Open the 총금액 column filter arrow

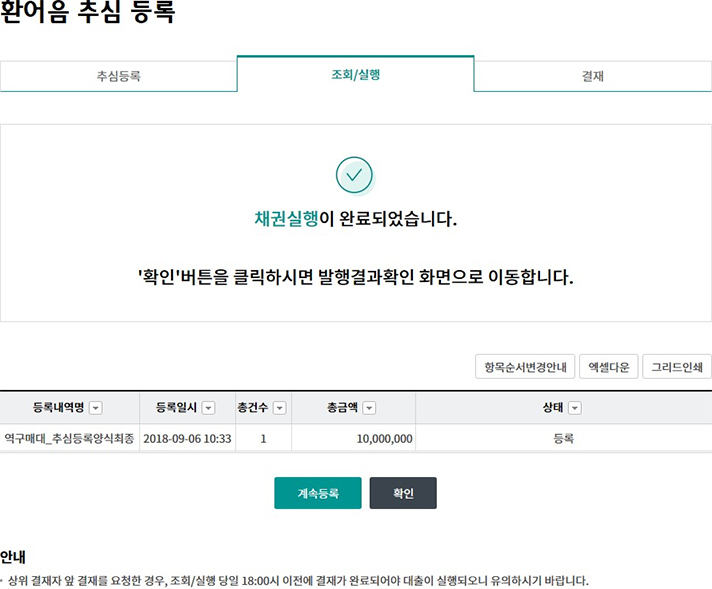(369, 408)
